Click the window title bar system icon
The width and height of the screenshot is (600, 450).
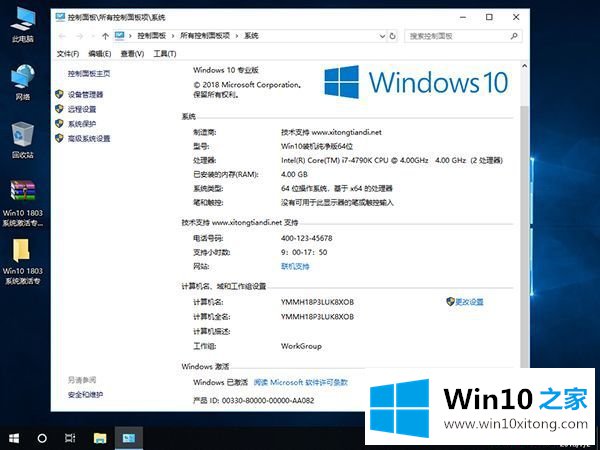60,17
